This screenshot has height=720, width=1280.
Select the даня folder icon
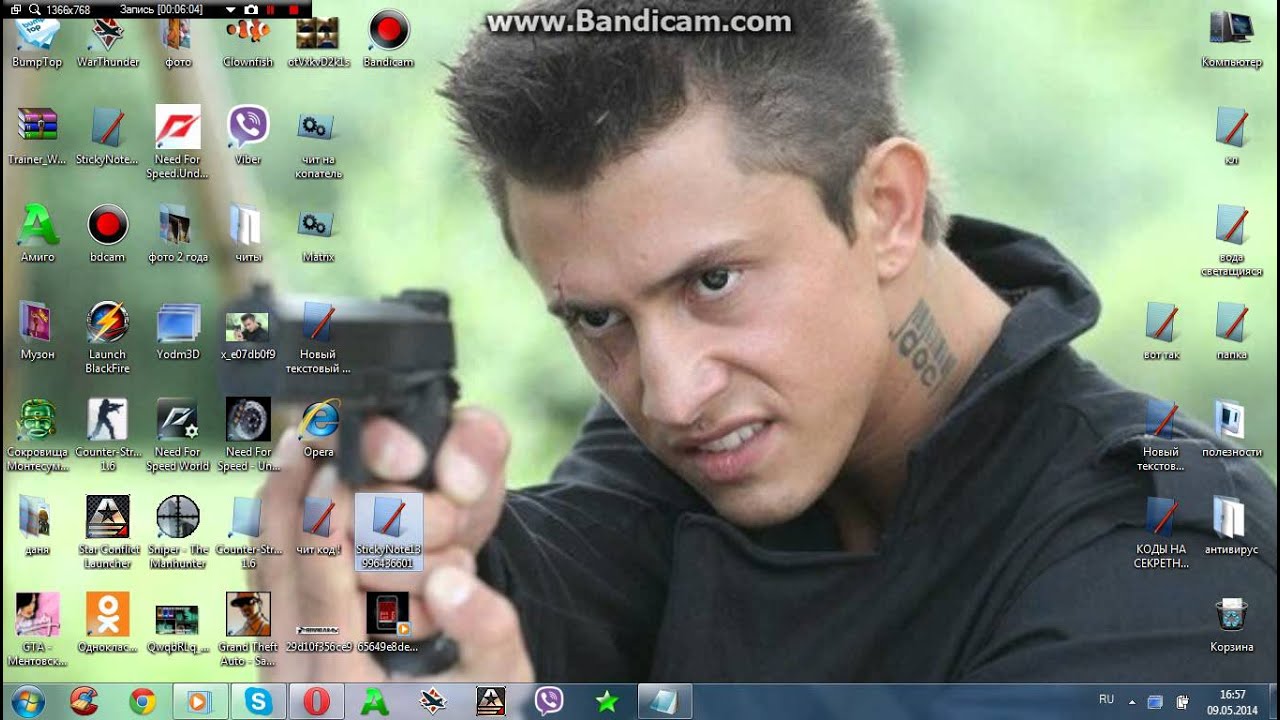(x=37, y=525)
